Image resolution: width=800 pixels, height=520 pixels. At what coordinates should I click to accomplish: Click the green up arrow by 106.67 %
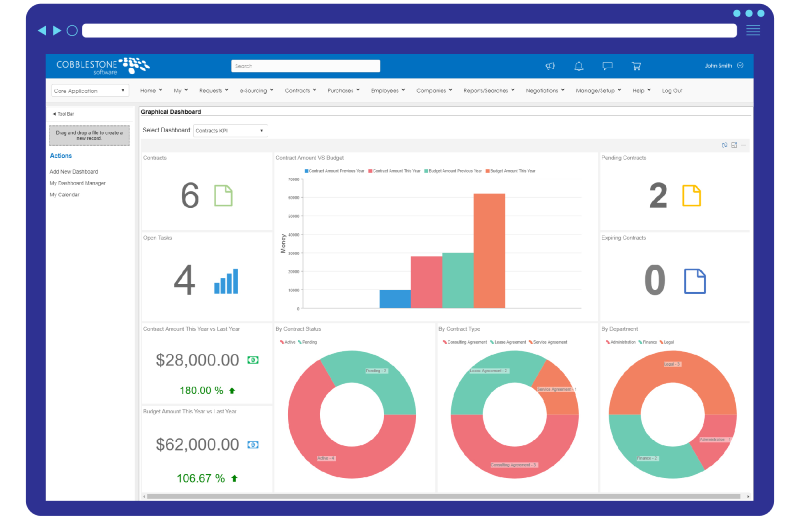[x=235, y=479]
